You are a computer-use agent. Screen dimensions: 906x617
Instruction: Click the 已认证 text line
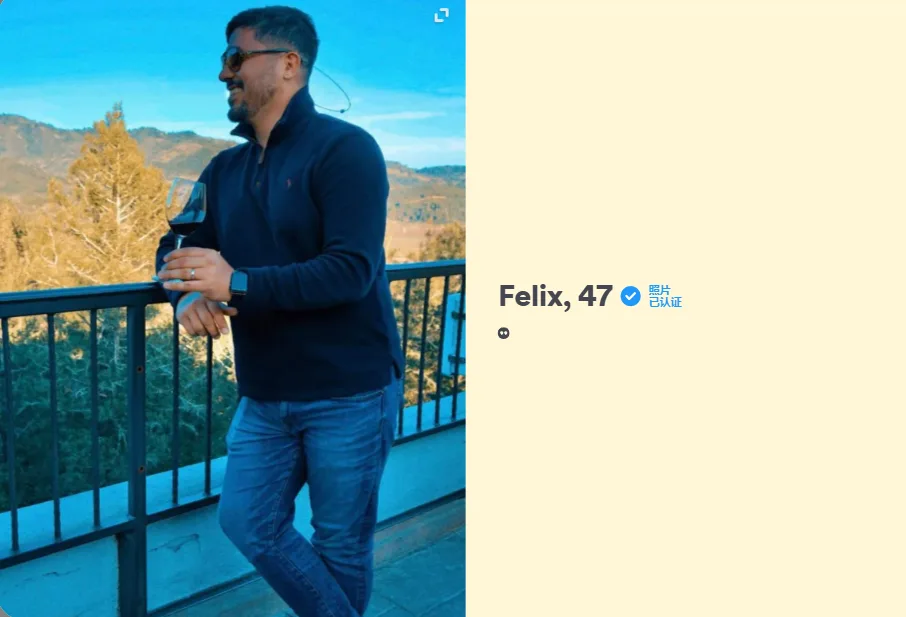(x=665, y=302)
